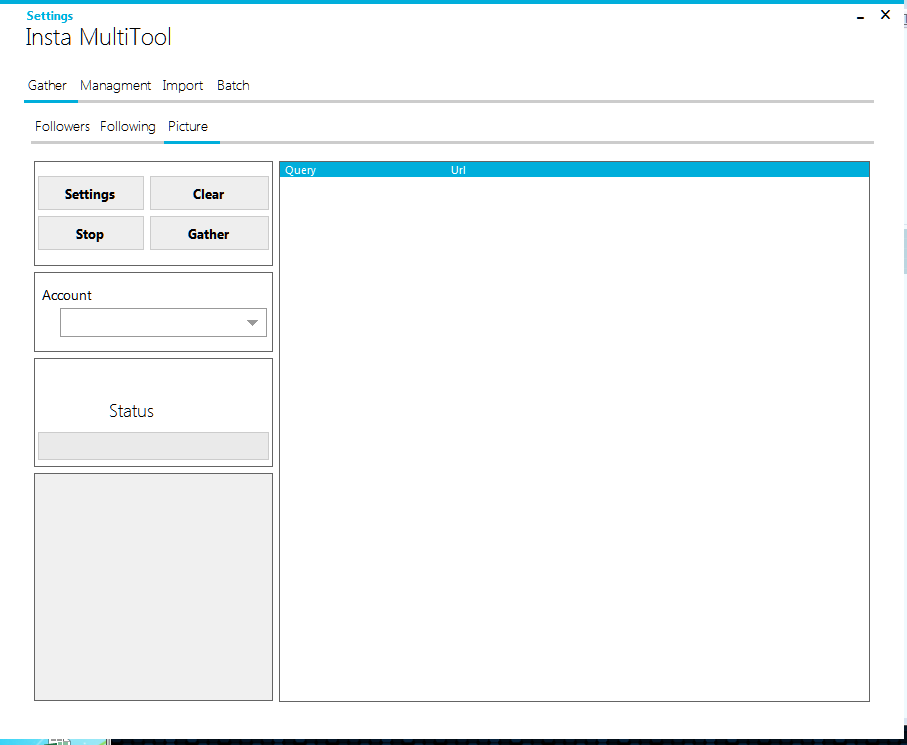This screenshot has height=745, width=907.
Task: Open the Managment tab
Action: (x=115, y=86)
